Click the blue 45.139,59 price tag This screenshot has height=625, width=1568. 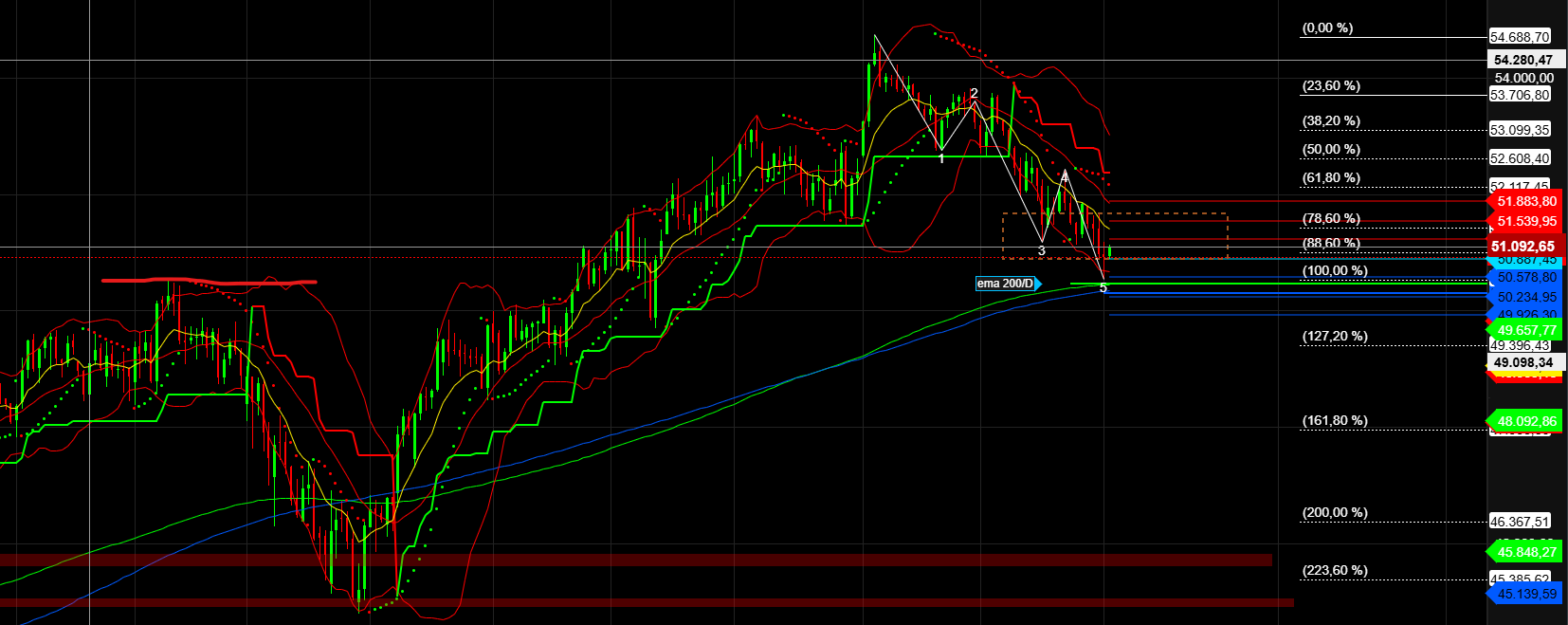coord(1524,595)
